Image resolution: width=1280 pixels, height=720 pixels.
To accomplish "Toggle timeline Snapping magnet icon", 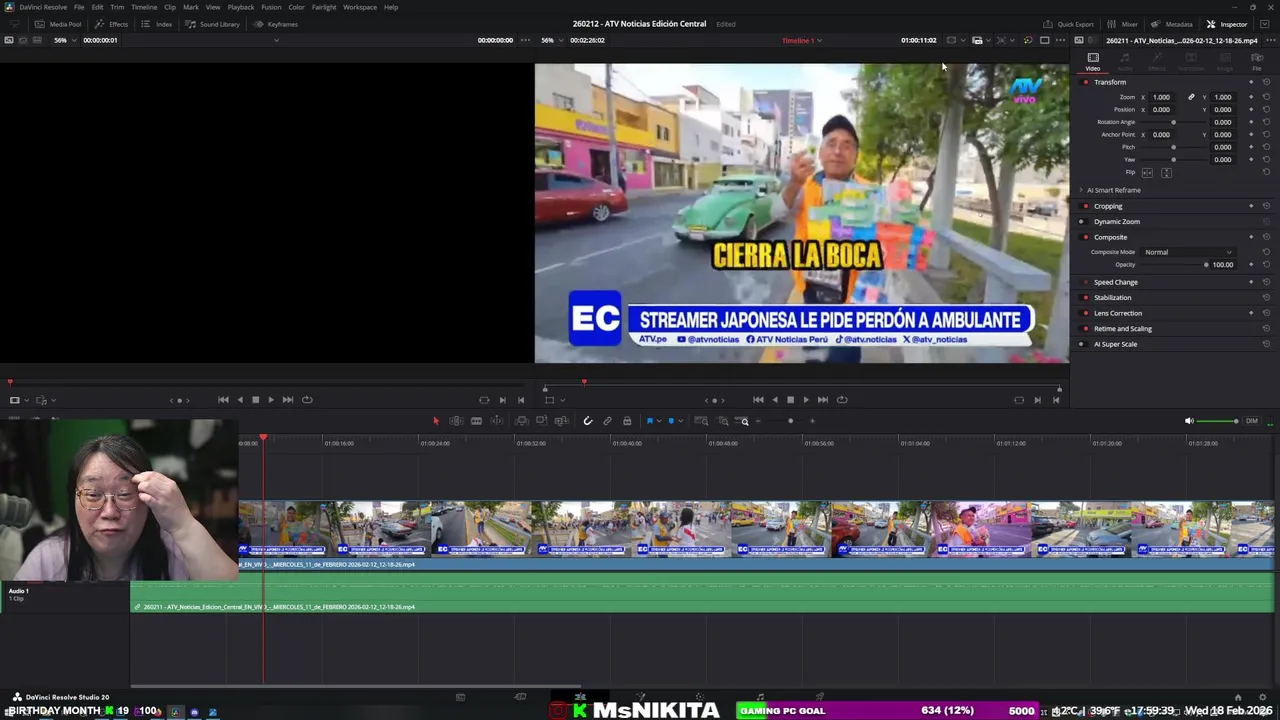I will [588, 421].
